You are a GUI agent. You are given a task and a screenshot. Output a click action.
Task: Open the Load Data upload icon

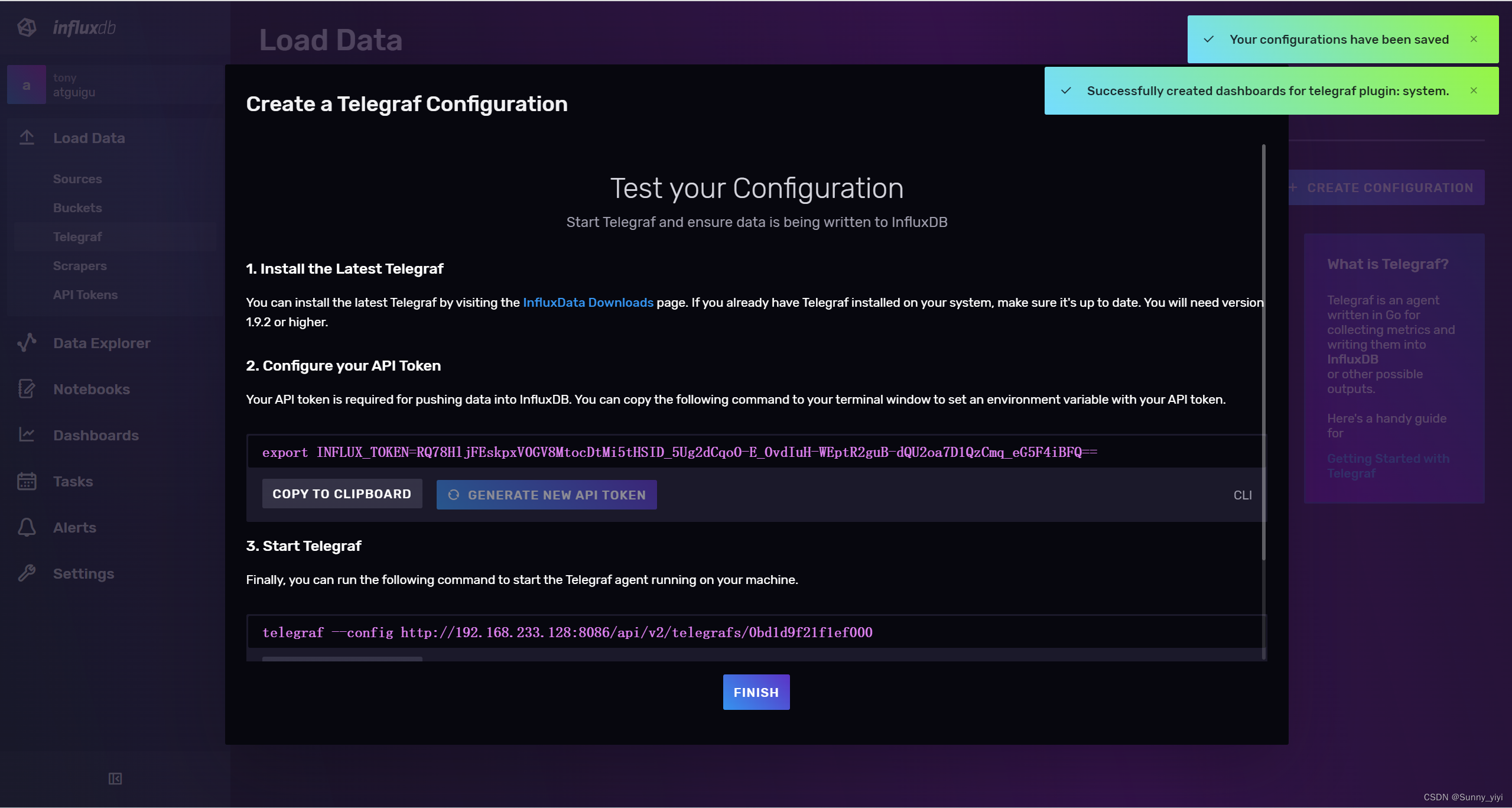click(x=27, y=138)
